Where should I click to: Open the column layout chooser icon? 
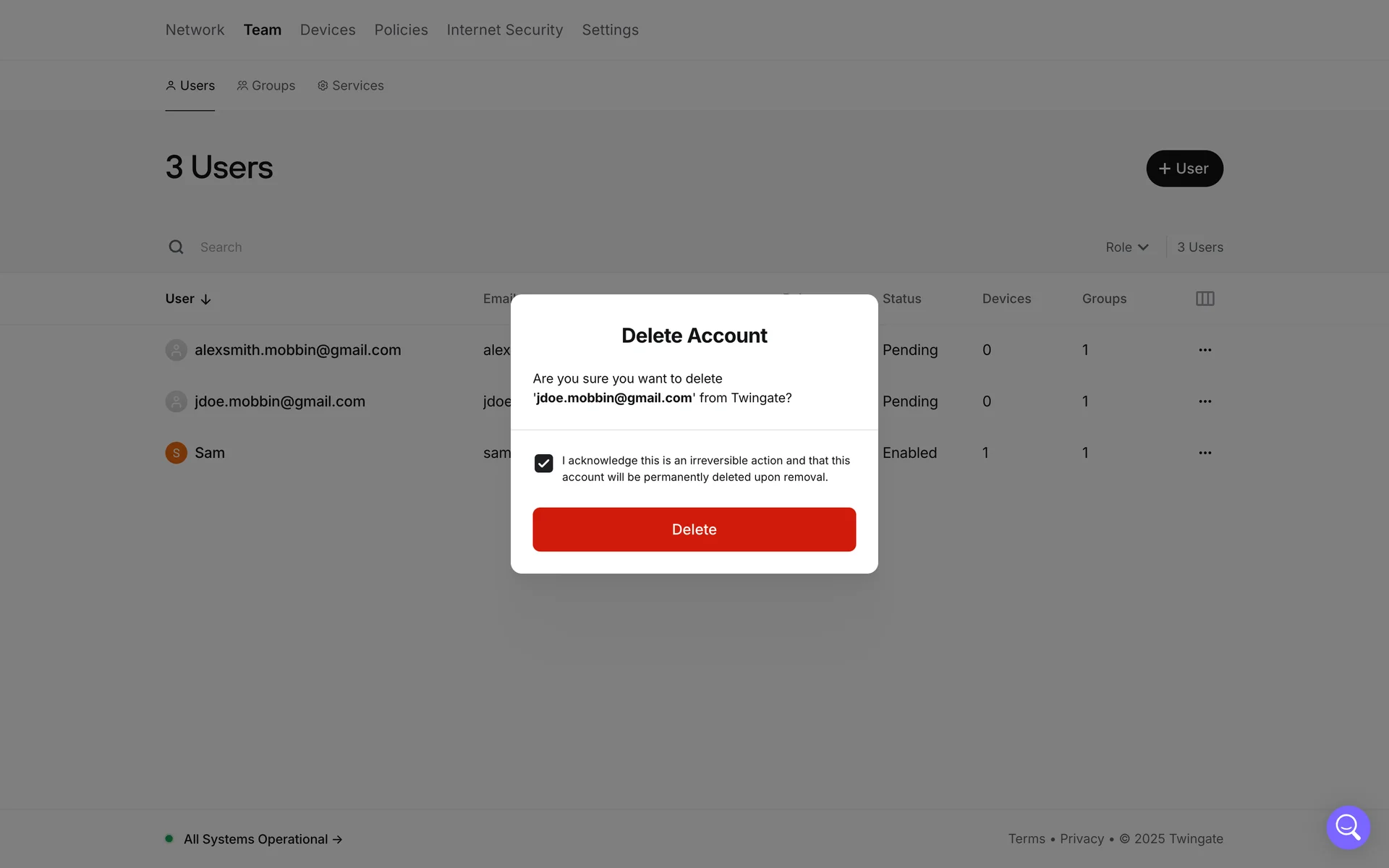click(1205, 299)
